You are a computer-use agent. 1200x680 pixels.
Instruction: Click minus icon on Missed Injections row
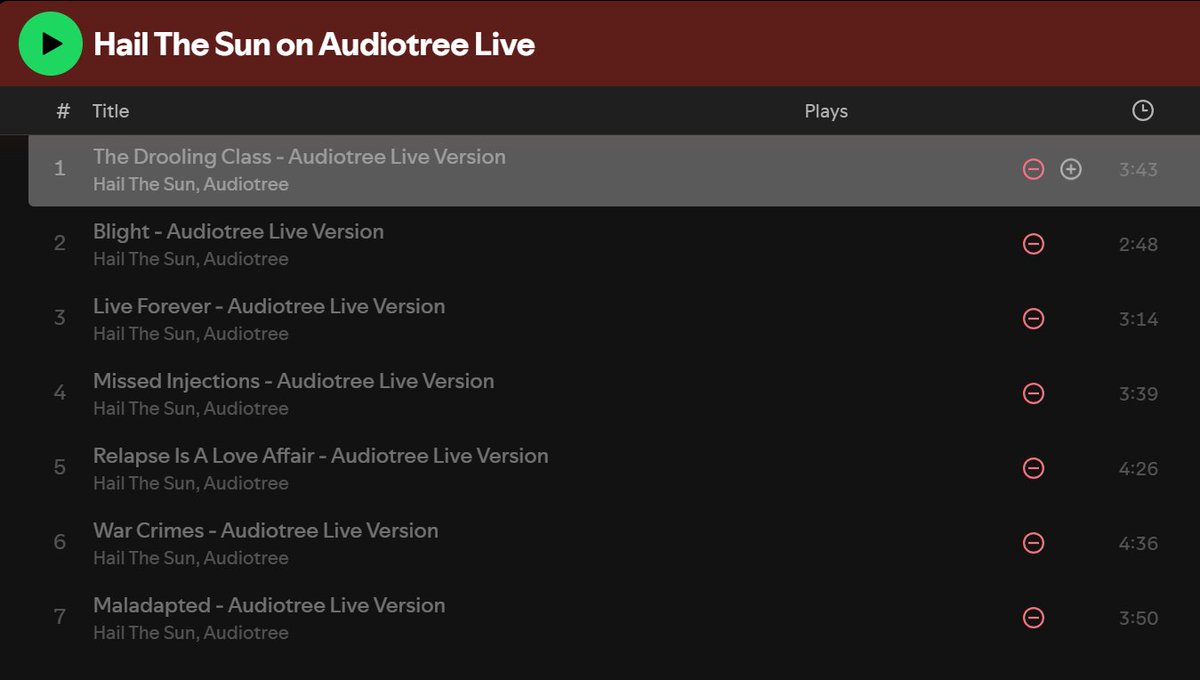1034,394
